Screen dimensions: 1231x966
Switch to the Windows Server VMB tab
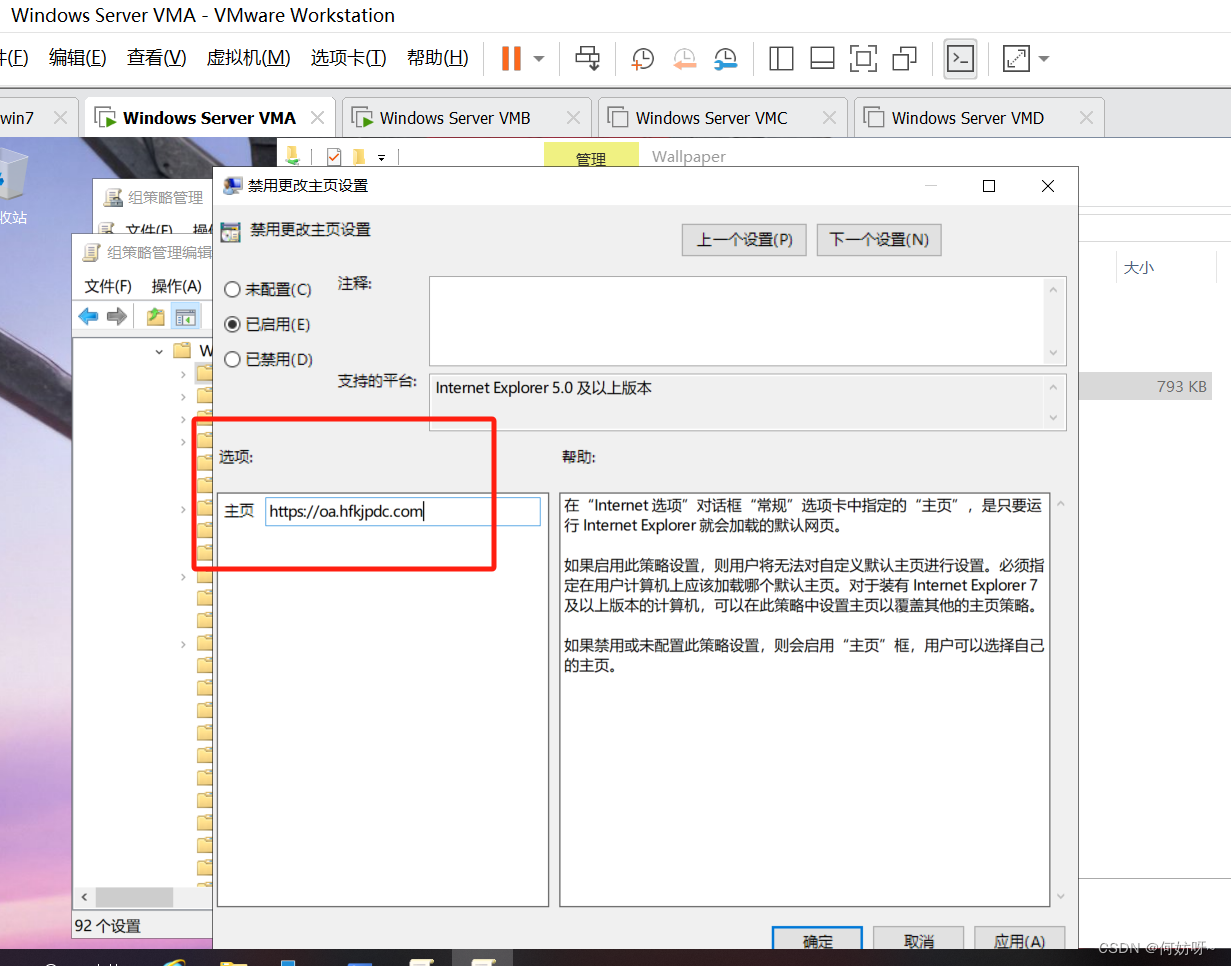454,118
